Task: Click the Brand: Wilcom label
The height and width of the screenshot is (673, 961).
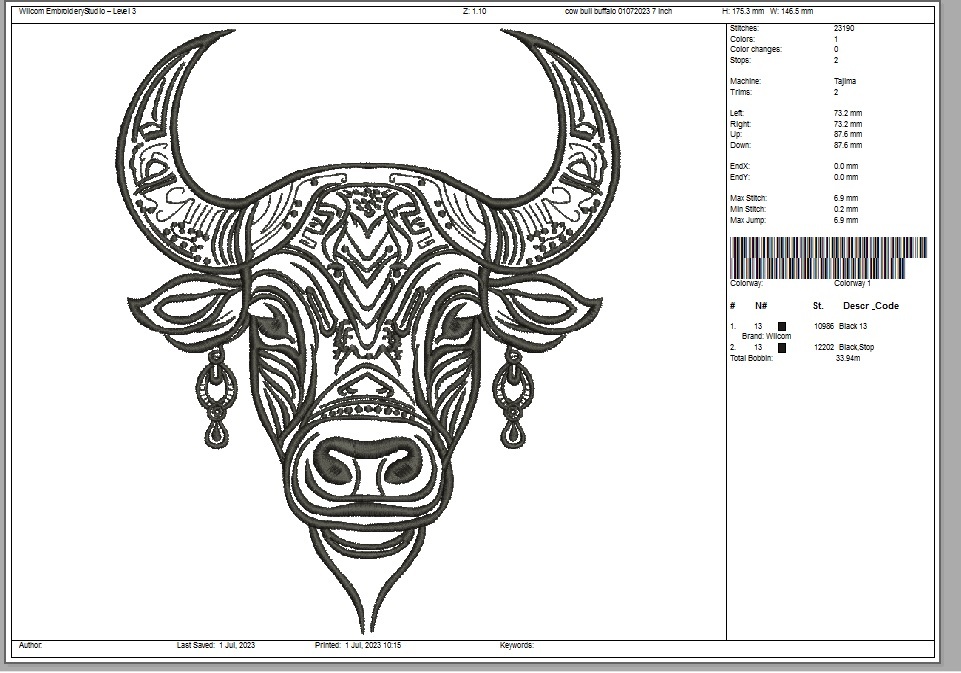Action: coord(766,336)
